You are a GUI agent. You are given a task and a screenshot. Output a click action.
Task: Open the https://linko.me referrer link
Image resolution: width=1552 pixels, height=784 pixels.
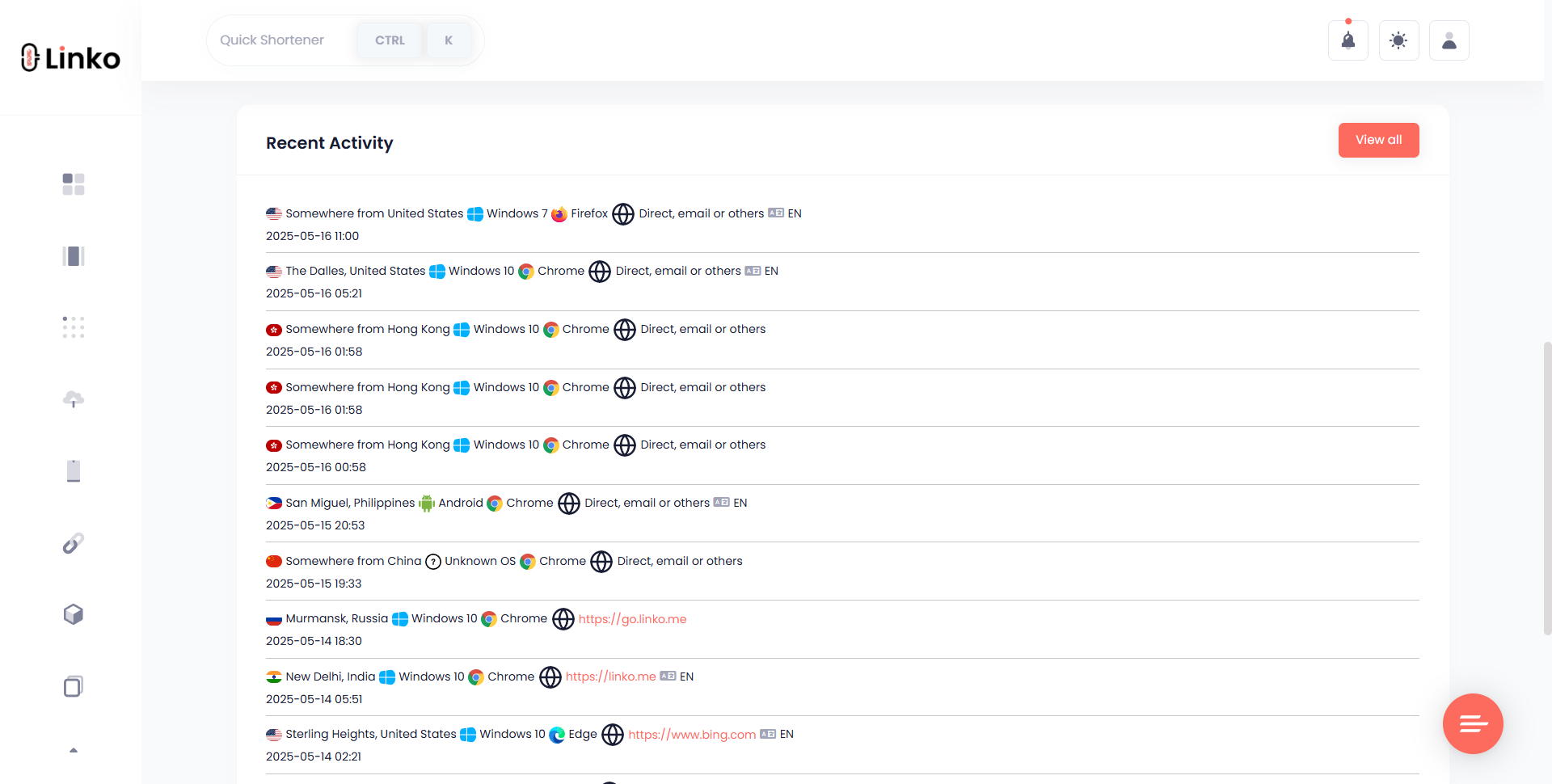[x=610, y=677]
